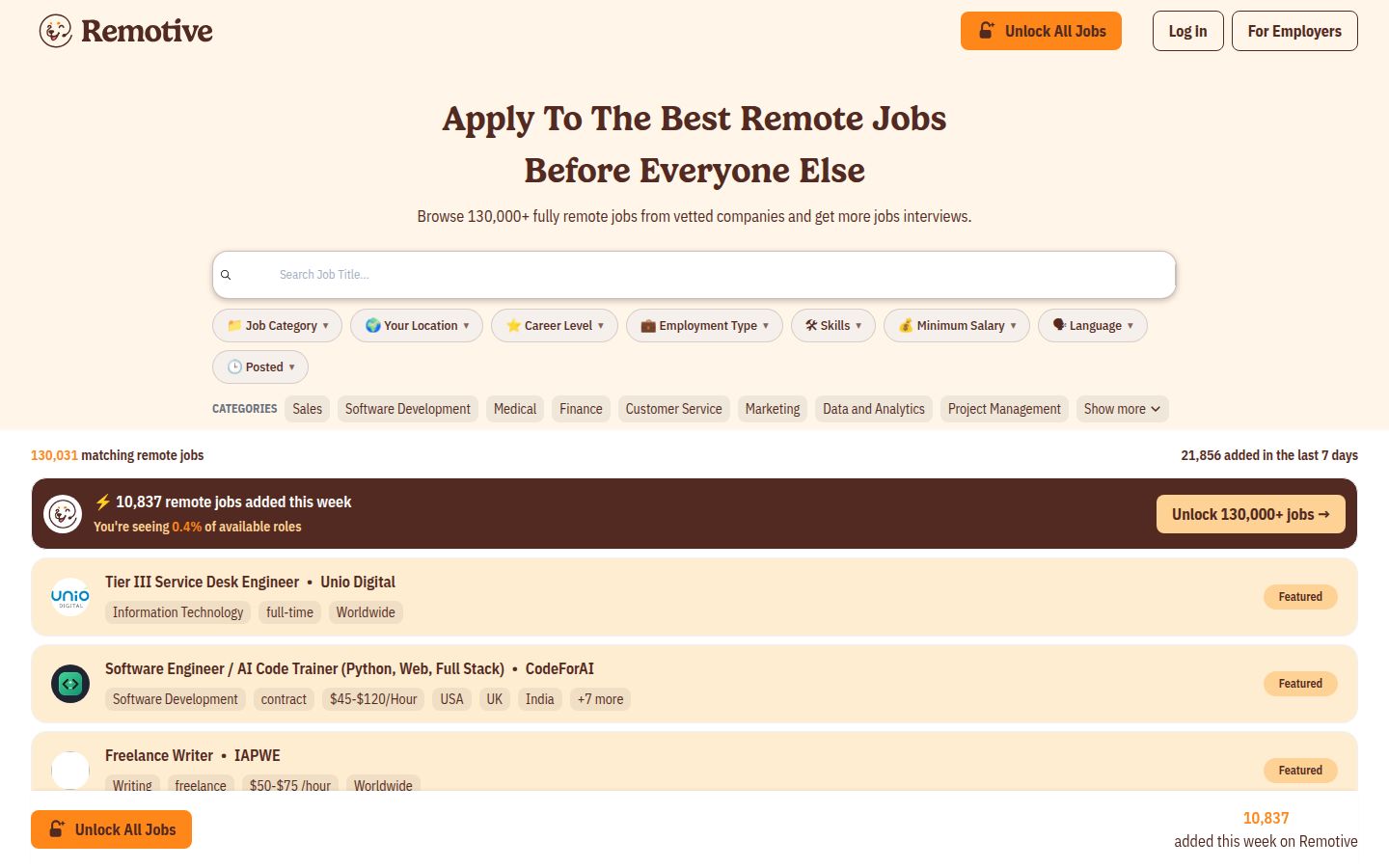
Task: Click the lightning bolt icon in banner
Action: coord(102,502)
